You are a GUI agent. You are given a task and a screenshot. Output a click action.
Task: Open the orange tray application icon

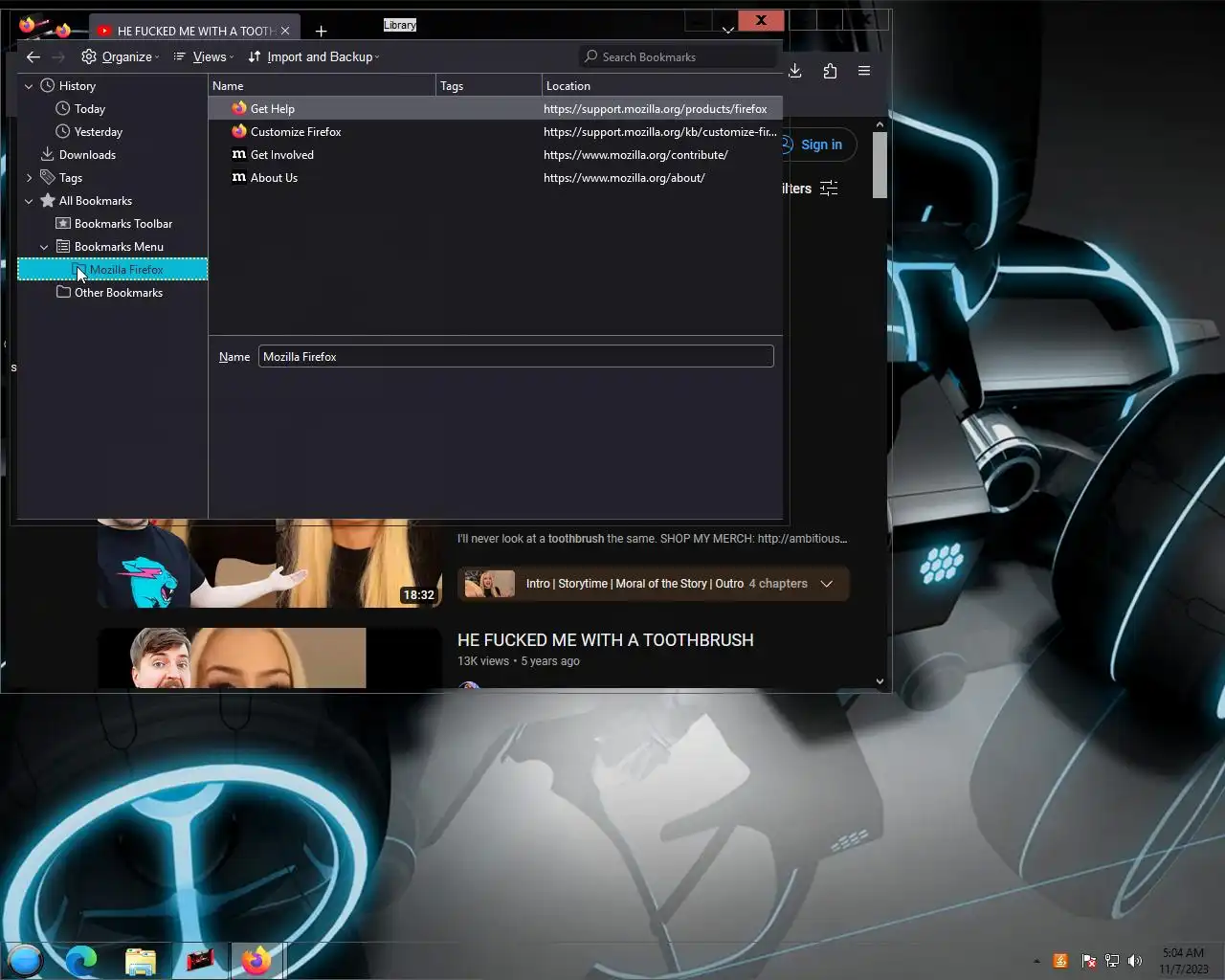pyautogui.click(x=1060, y=961)
